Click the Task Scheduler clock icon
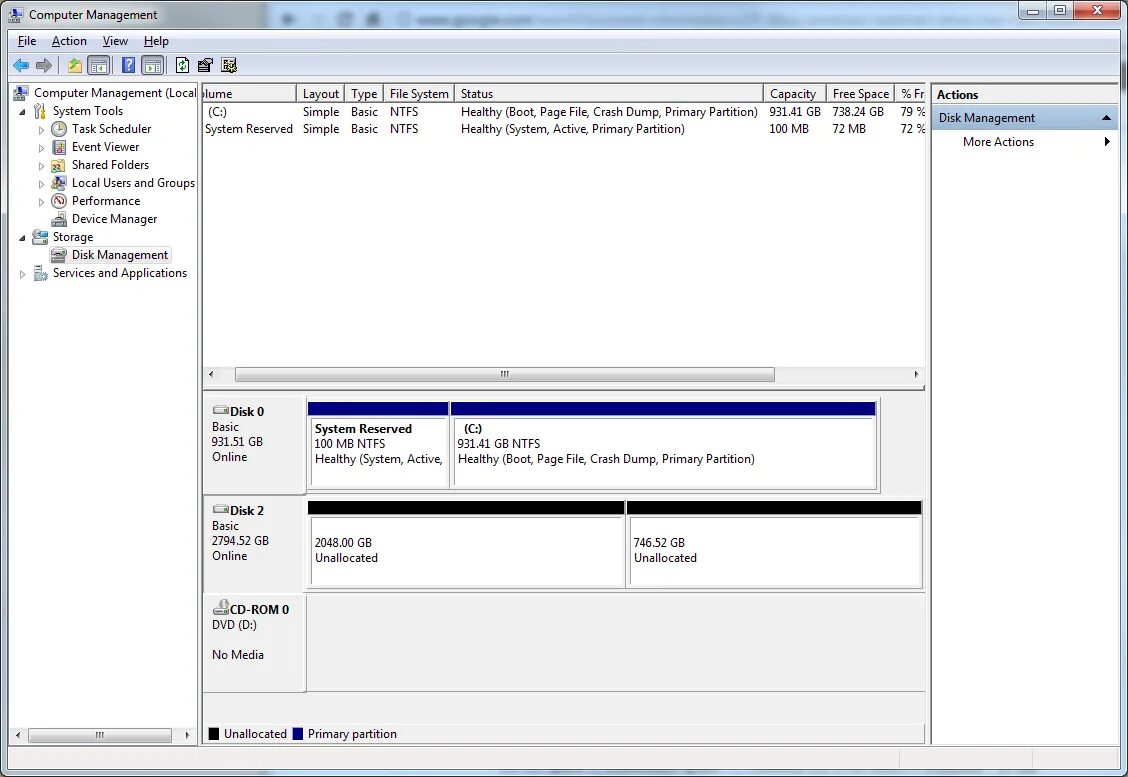 tap(59, 129)
